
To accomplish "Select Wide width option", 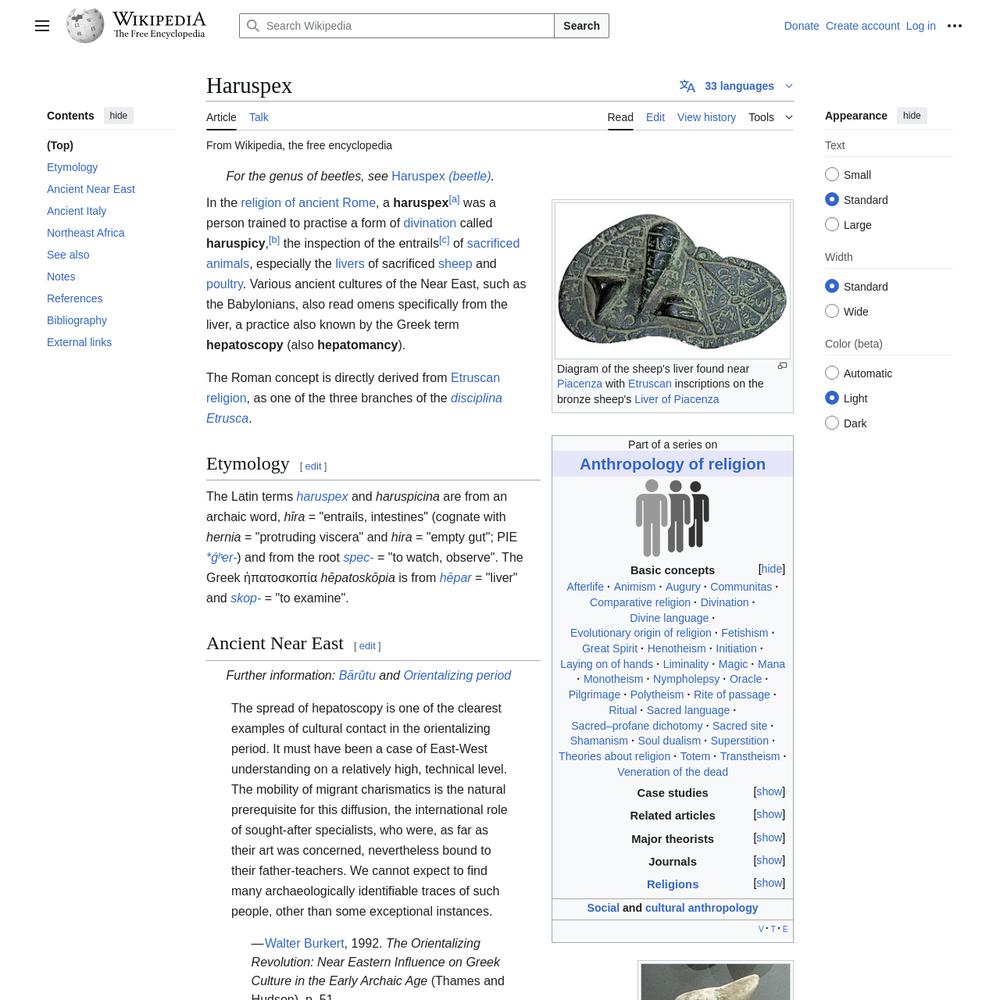I will [x=832, y=311].
